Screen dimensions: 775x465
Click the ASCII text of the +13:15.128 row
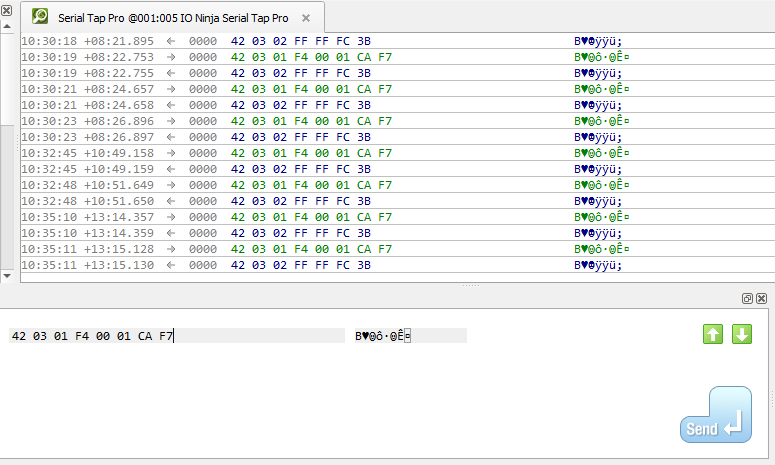(602, 249)
